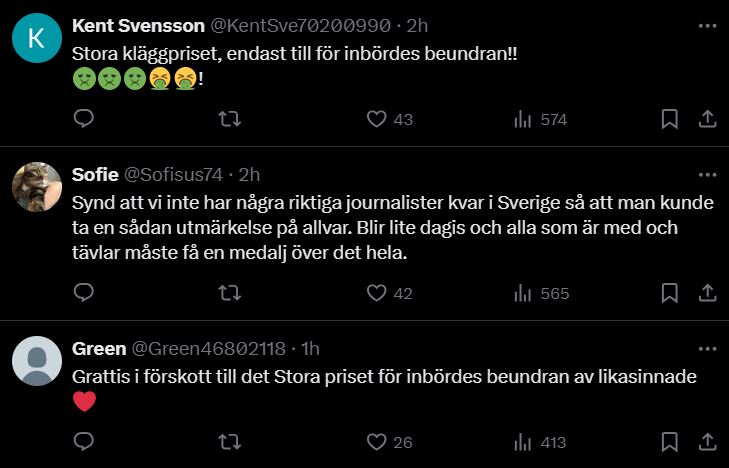Image resolution: width=729 pixels, height=468 pixels.
Task: Open more options on Kent Svensson's tweet
Action: tap(707, 22)
